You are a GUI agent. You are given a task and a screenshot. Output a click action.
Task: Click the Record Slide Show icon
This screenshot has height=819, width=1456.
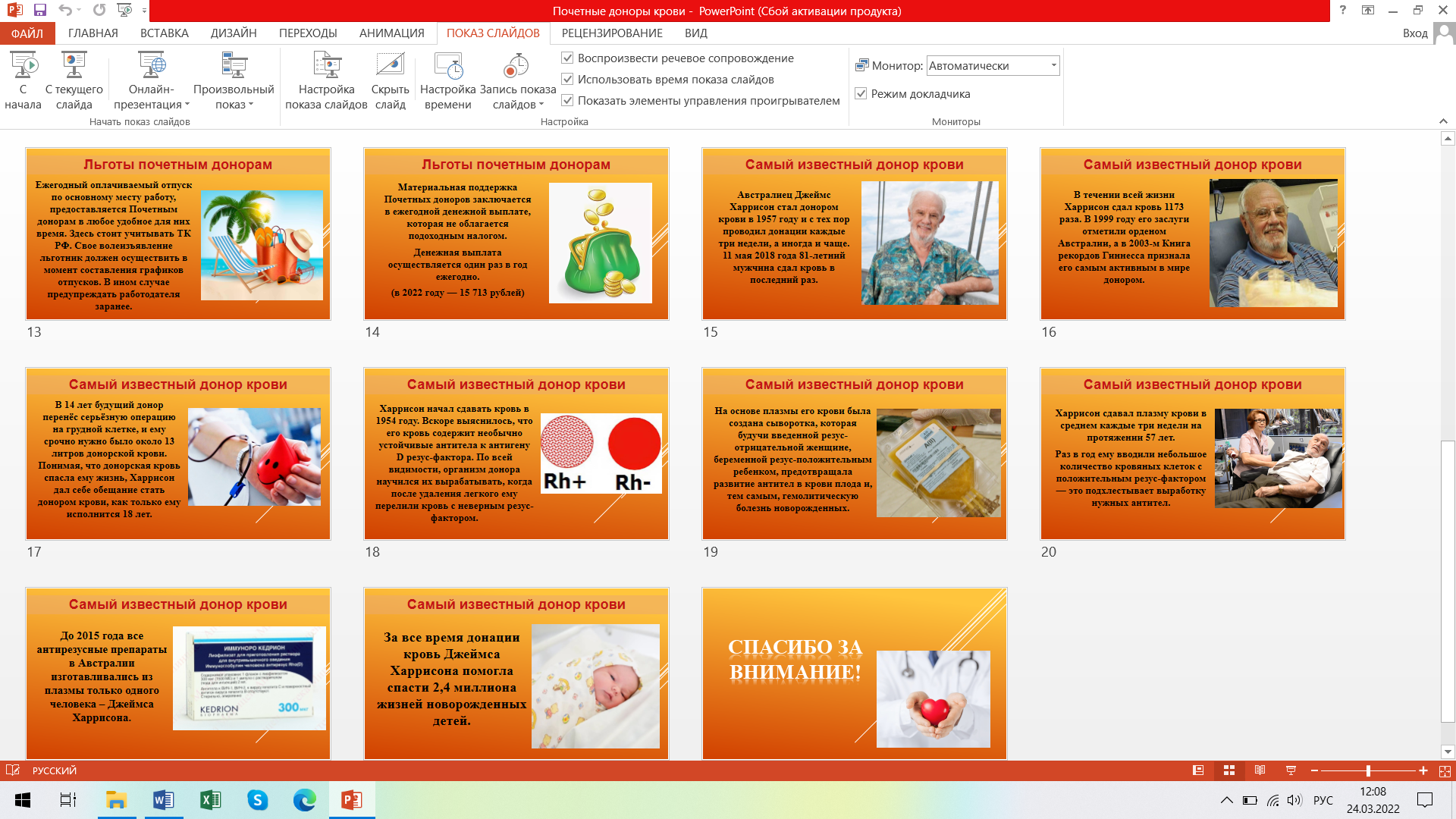517,66
